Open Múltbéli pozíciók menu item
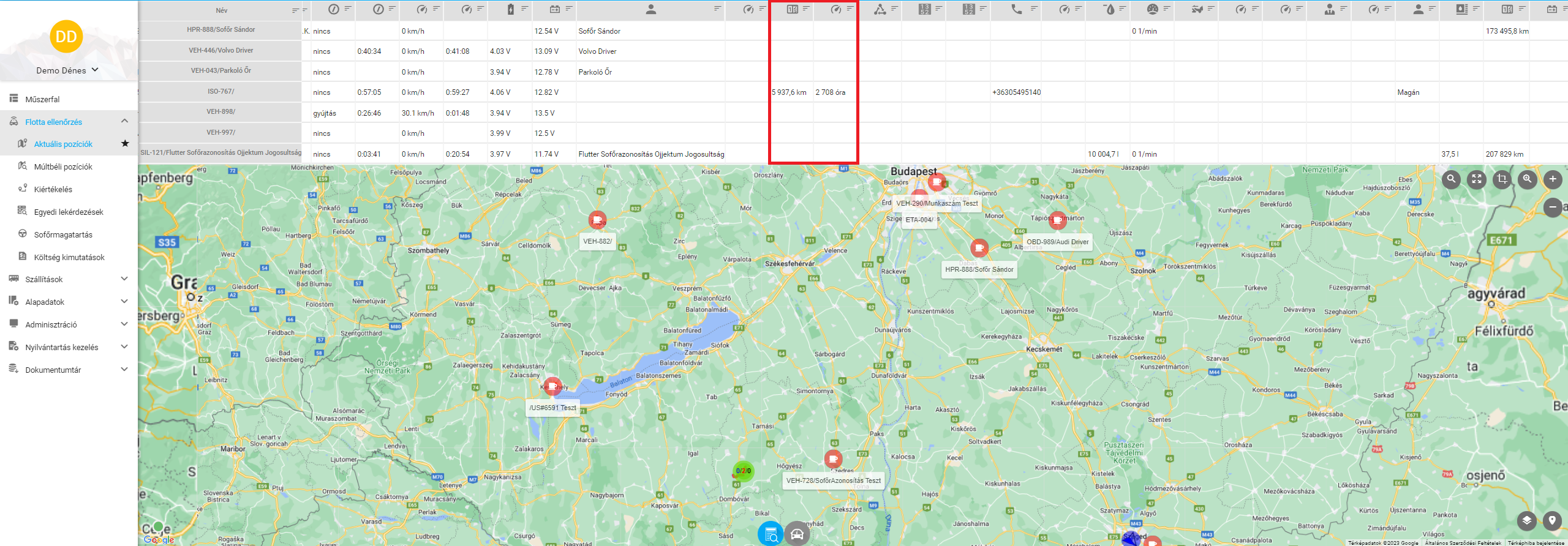 (x=63, y=166)
